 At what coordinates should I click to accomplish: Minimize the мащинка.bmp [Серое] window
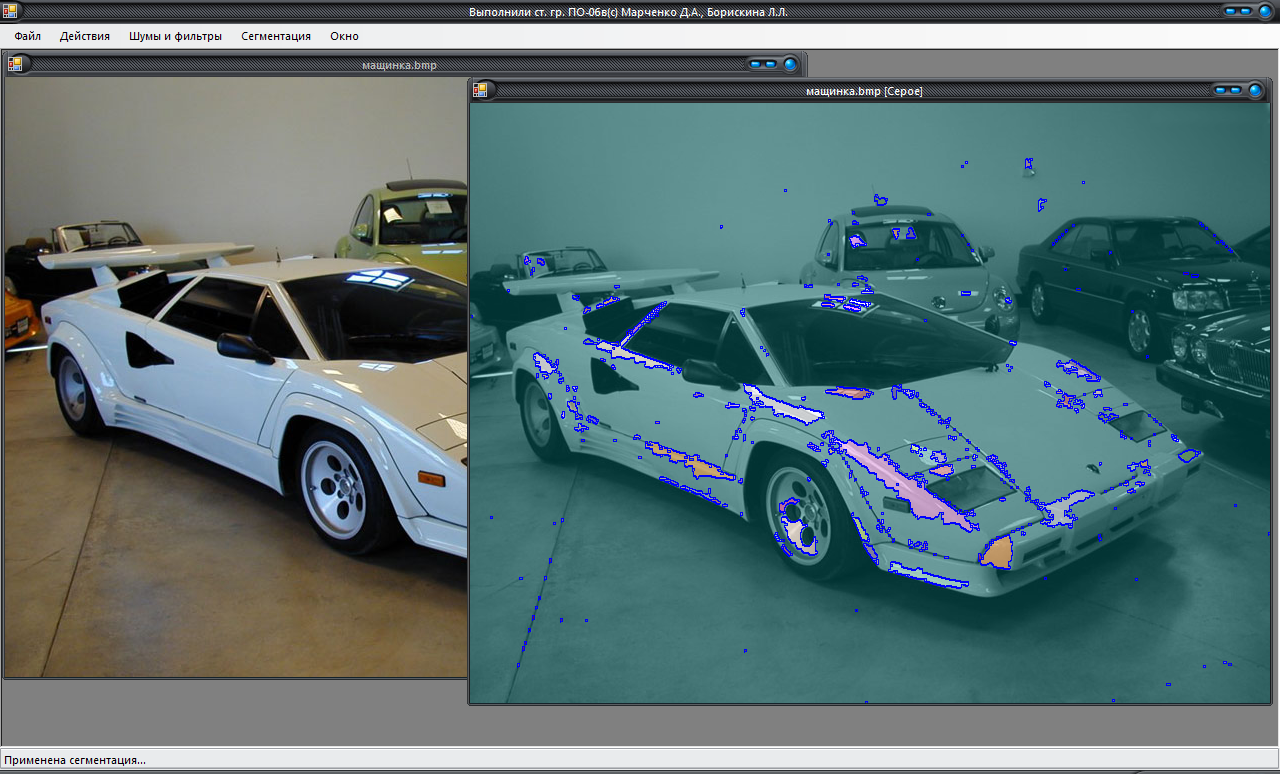(1222, 90)
